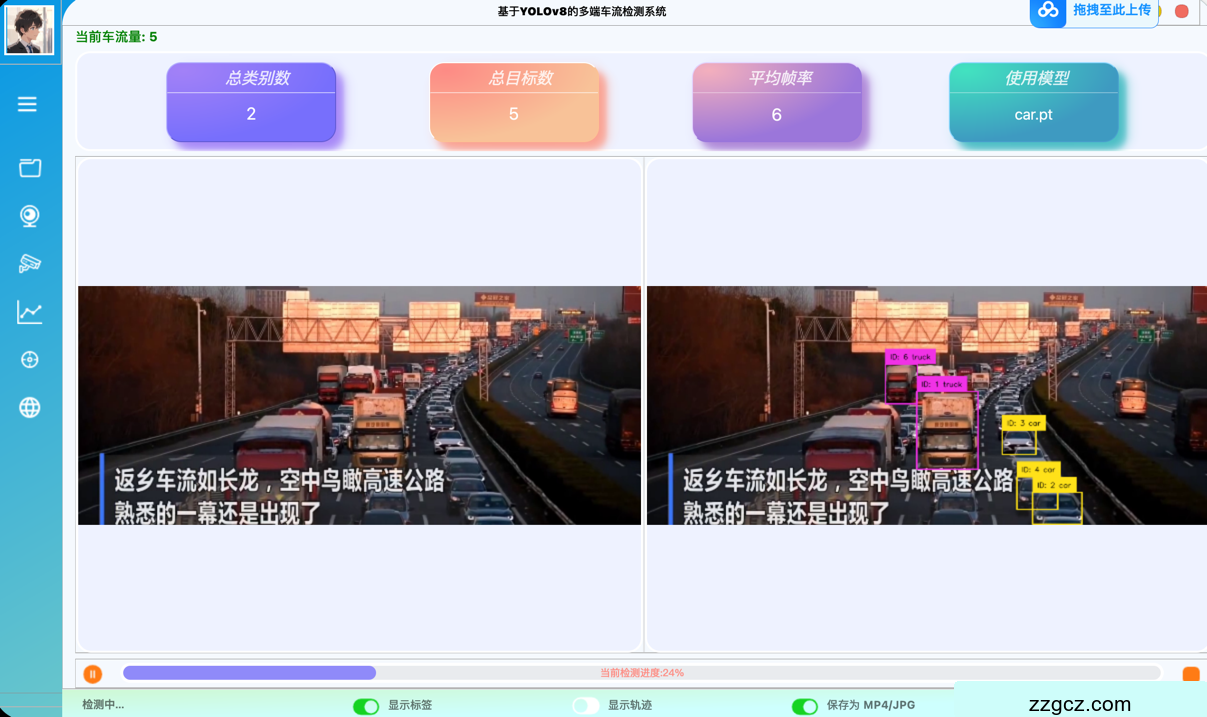The height and width of the screenshot is (717, 1207).
Task: Pause detection with the orange pause button
Action: [x=93, y=674]
